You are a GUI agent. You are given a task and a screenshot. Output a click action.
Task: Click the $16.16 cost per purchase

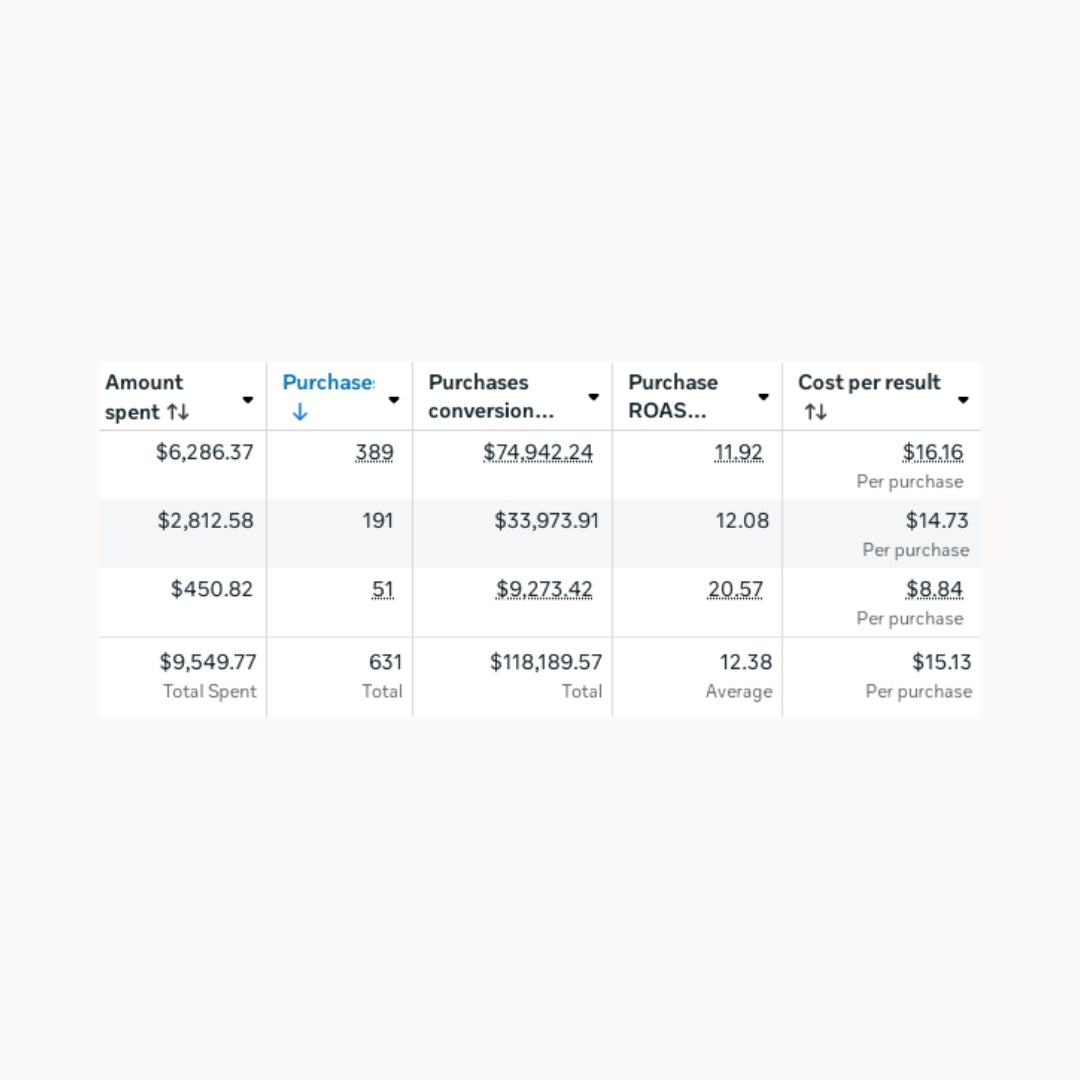coord(933,452)
